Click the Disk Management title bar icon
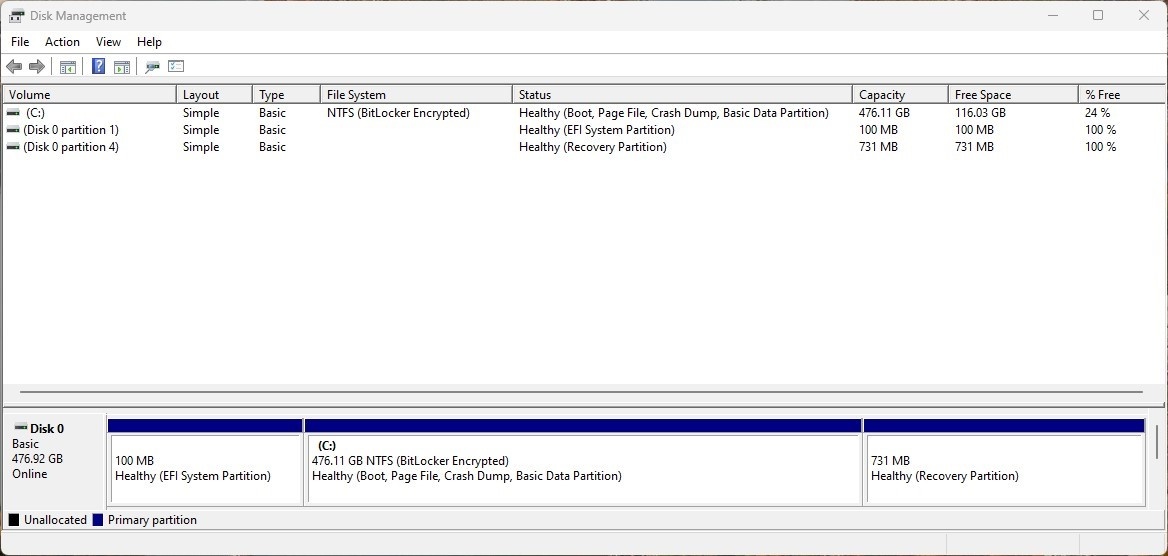The width and height of the screenshot is (1168, 556). point(16,16)
